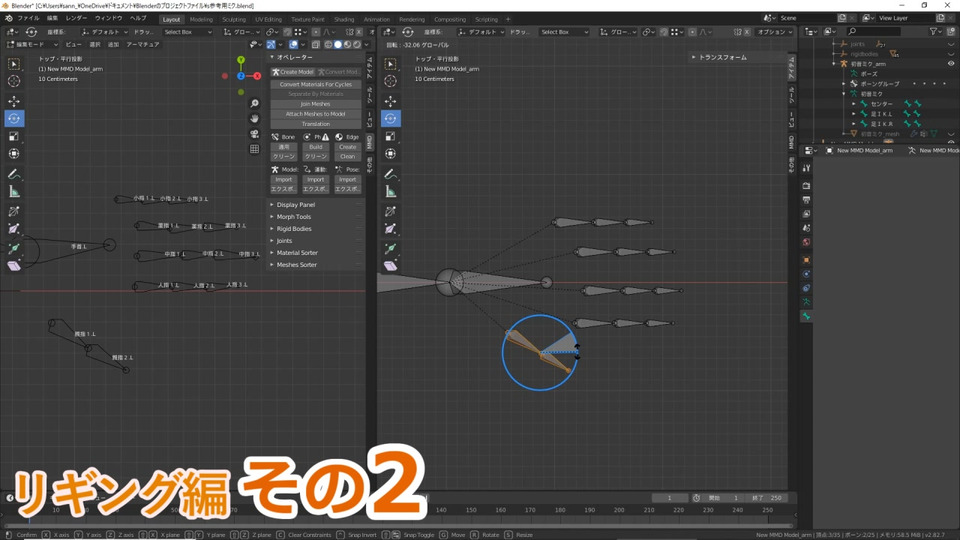Click Attach Meshes to Model button

coord(315,114)
